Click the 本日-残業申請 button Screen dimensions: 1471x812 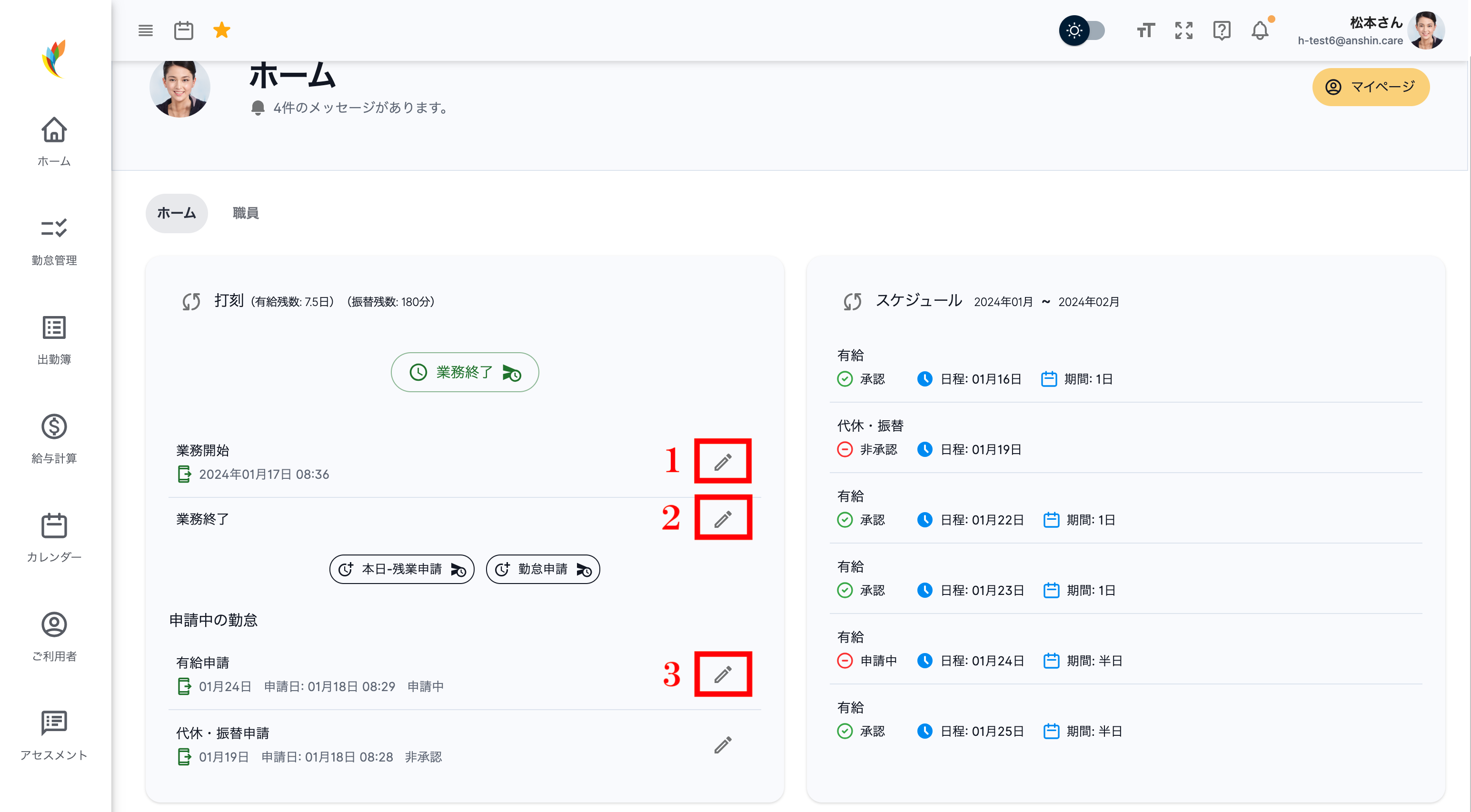(401, 569)
